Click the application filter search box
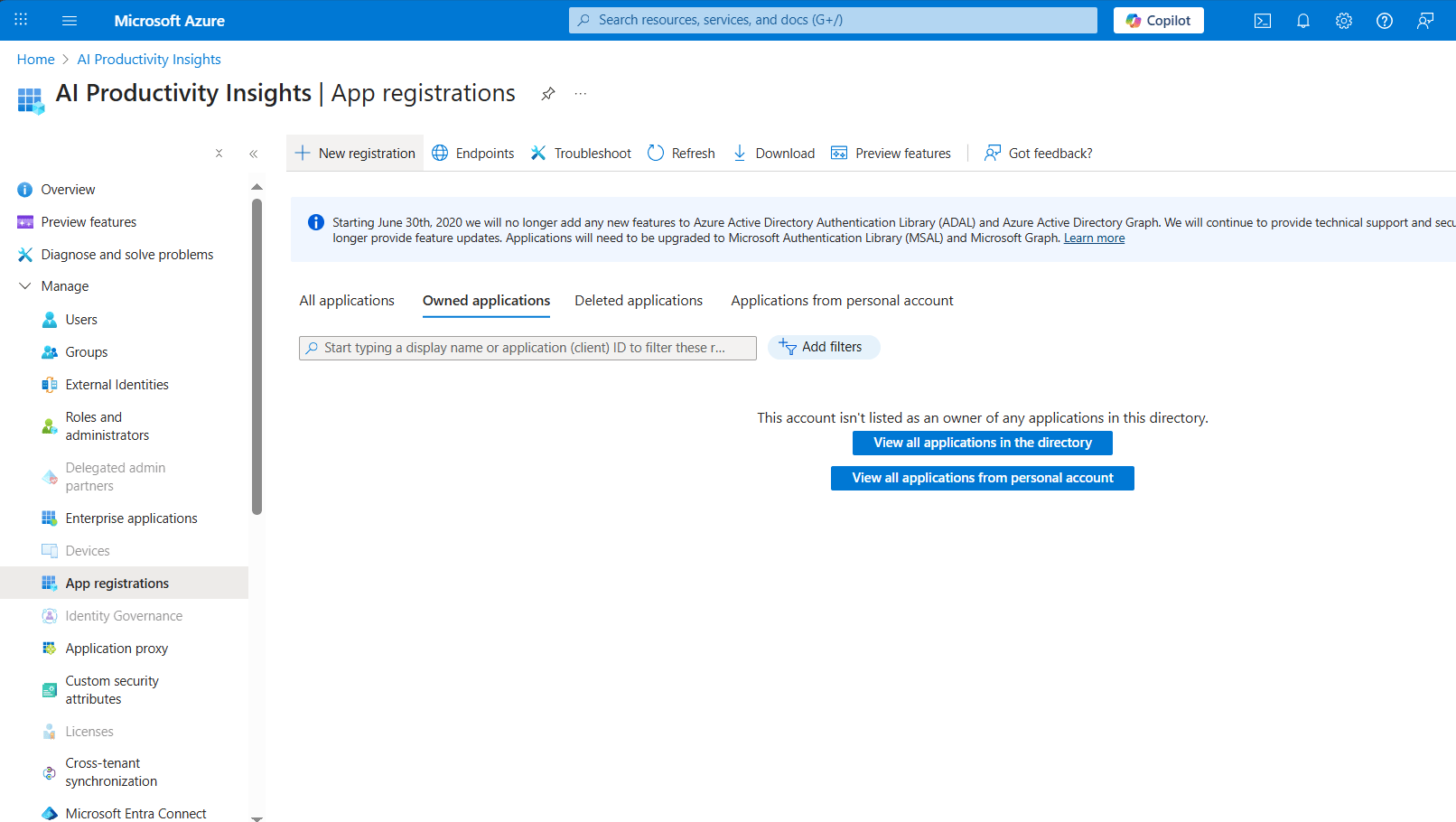 (x=527, y=348)
